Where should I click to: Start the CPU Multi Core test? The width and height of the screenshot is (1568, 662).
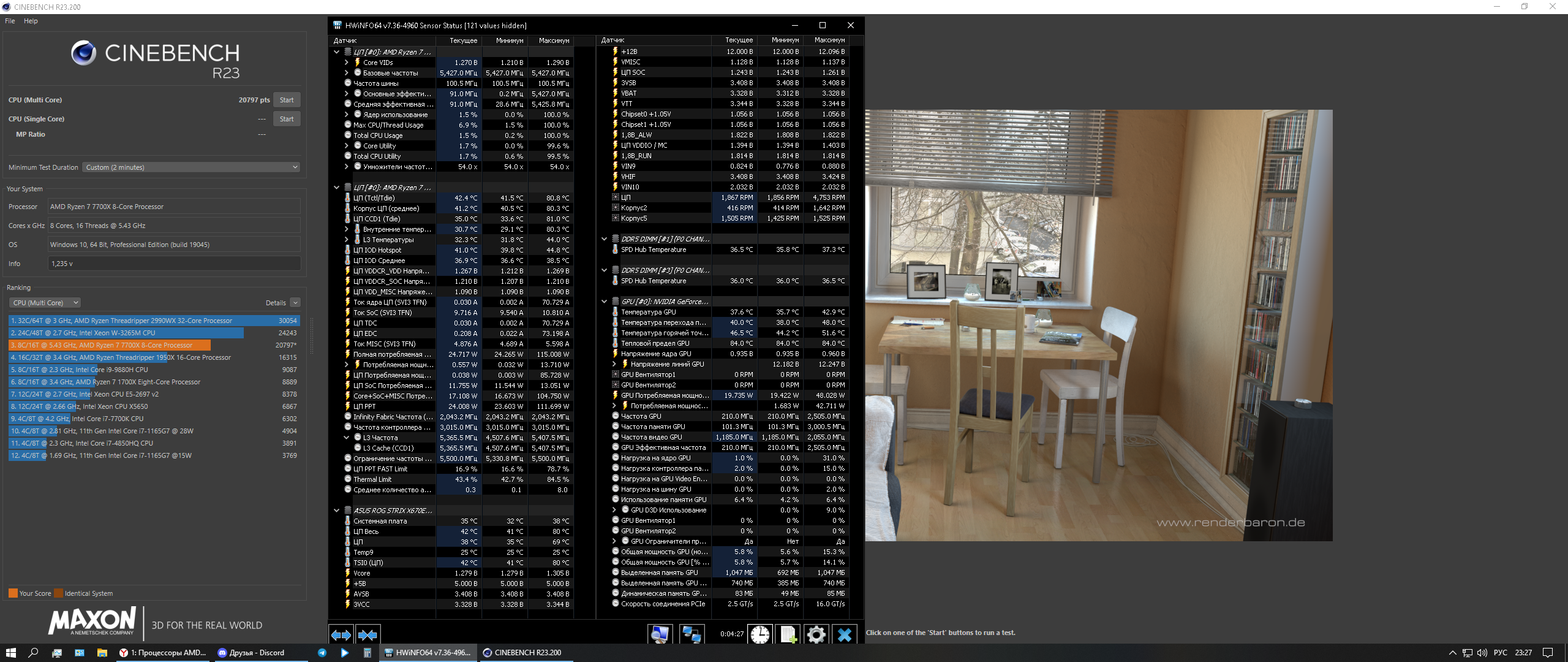[287, 100]
